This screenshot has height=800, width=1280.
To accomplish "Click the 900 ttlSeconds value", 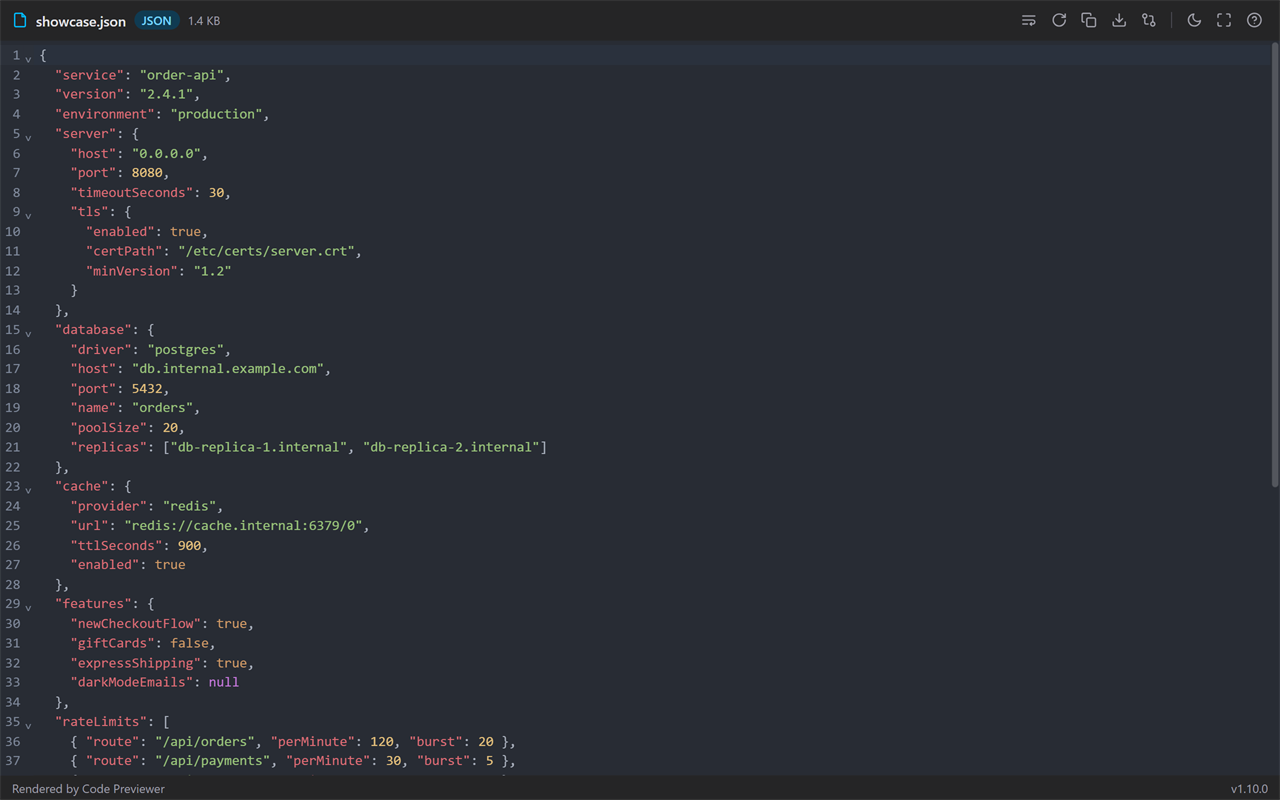I will click(189, 545).
